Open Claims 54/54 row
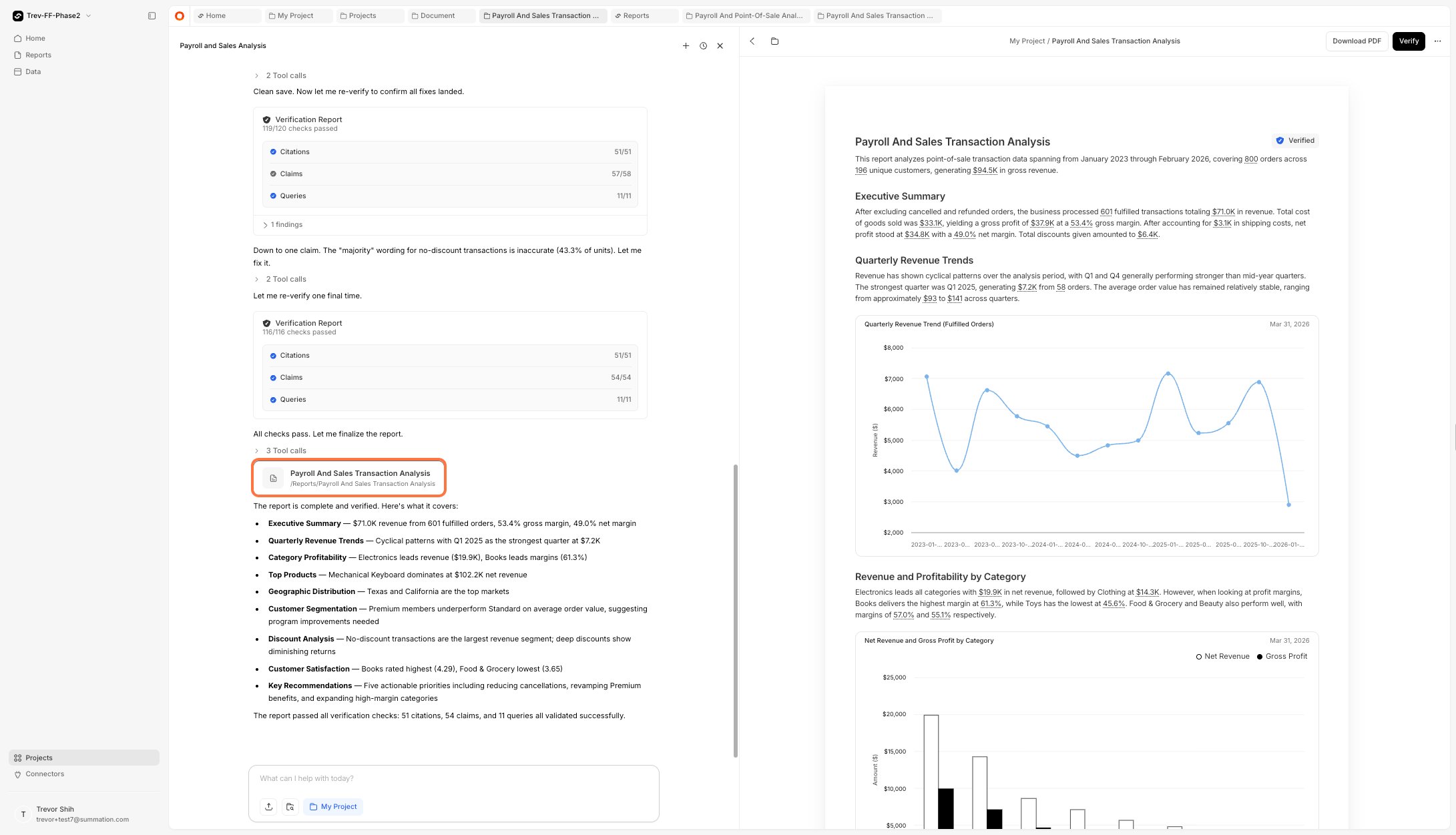 tap(450, 377)
